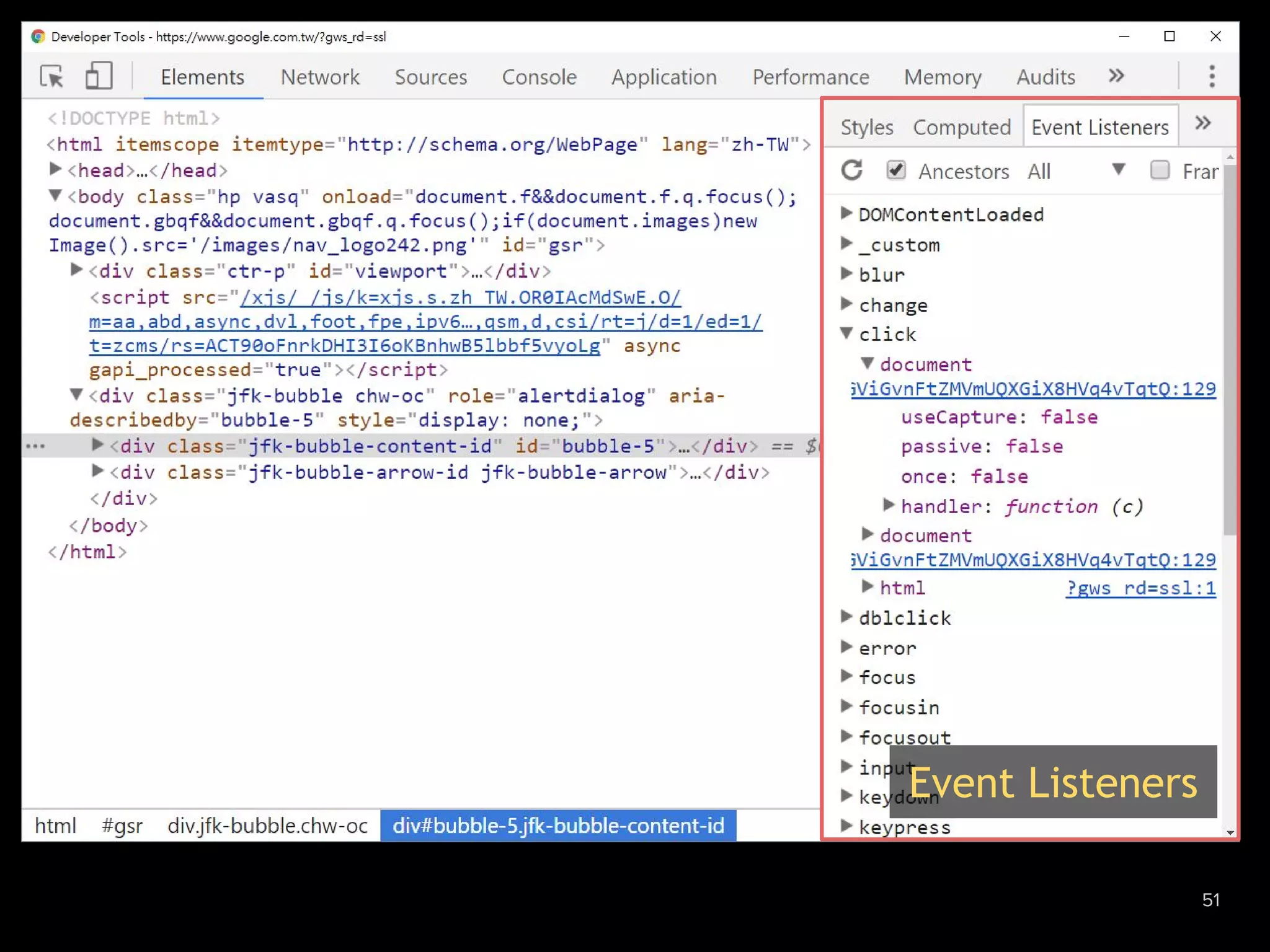The image size is (1270, 952).
Task: Show more DevTools tabs via chevron
Action: coord(1116,76)
